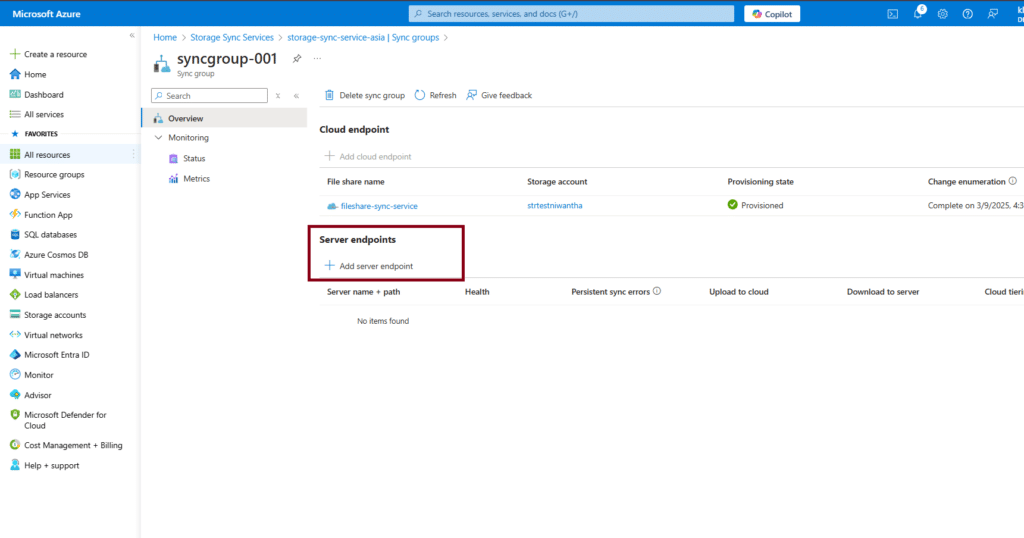This screenshot has height=538, width=1024.
Task: Collapse the resource menu panel
Action: click(x=296, y=96)
